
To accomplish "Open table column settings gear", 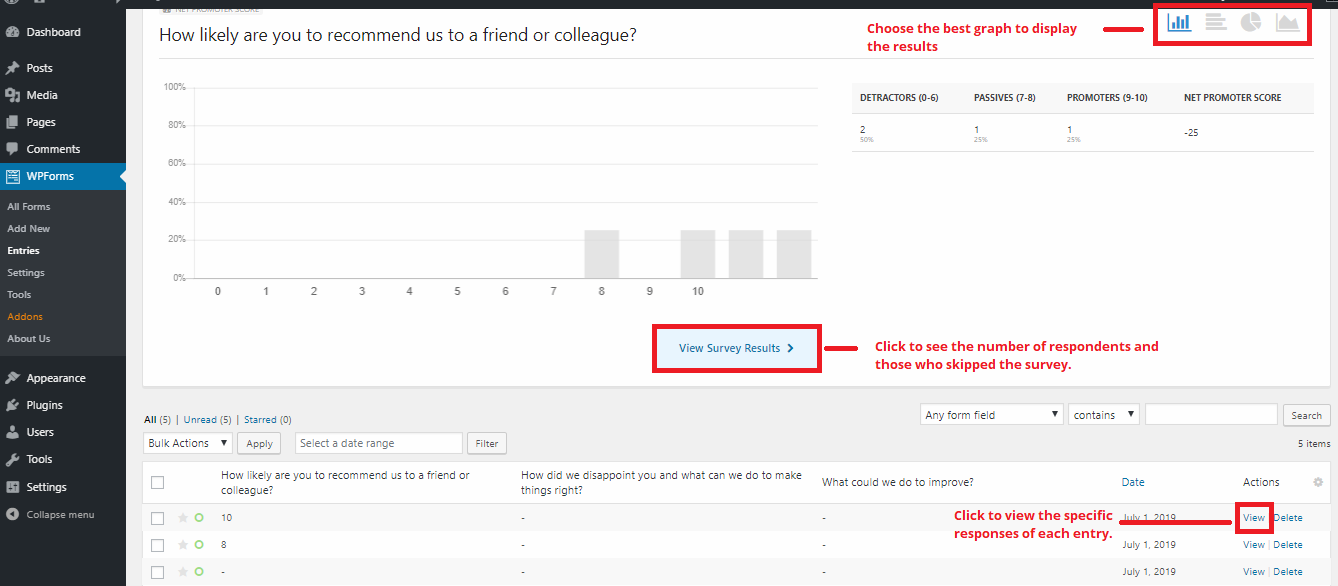I will [1318, 482].
